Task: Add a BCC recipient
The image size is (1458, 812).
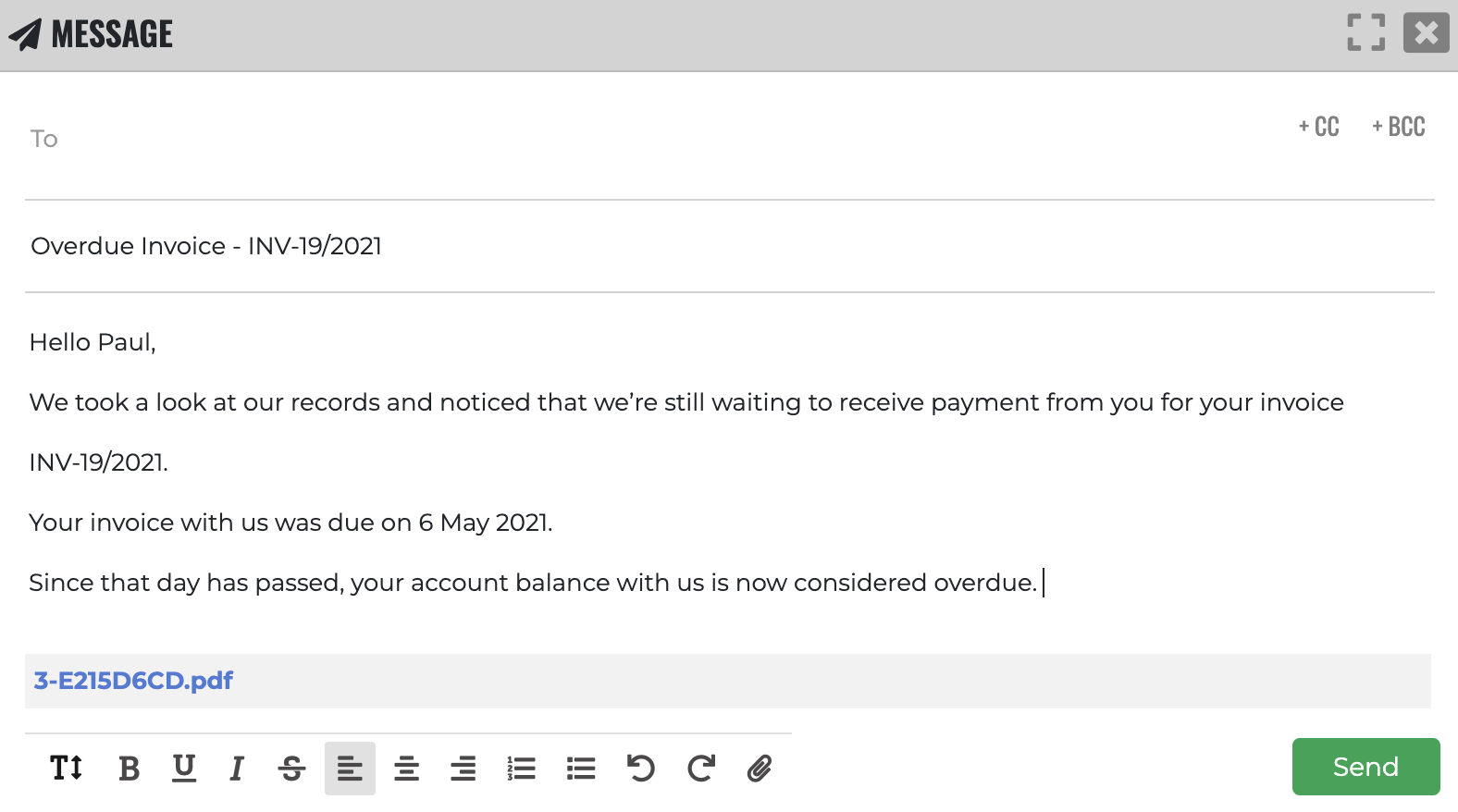Action: [1398, 127]
